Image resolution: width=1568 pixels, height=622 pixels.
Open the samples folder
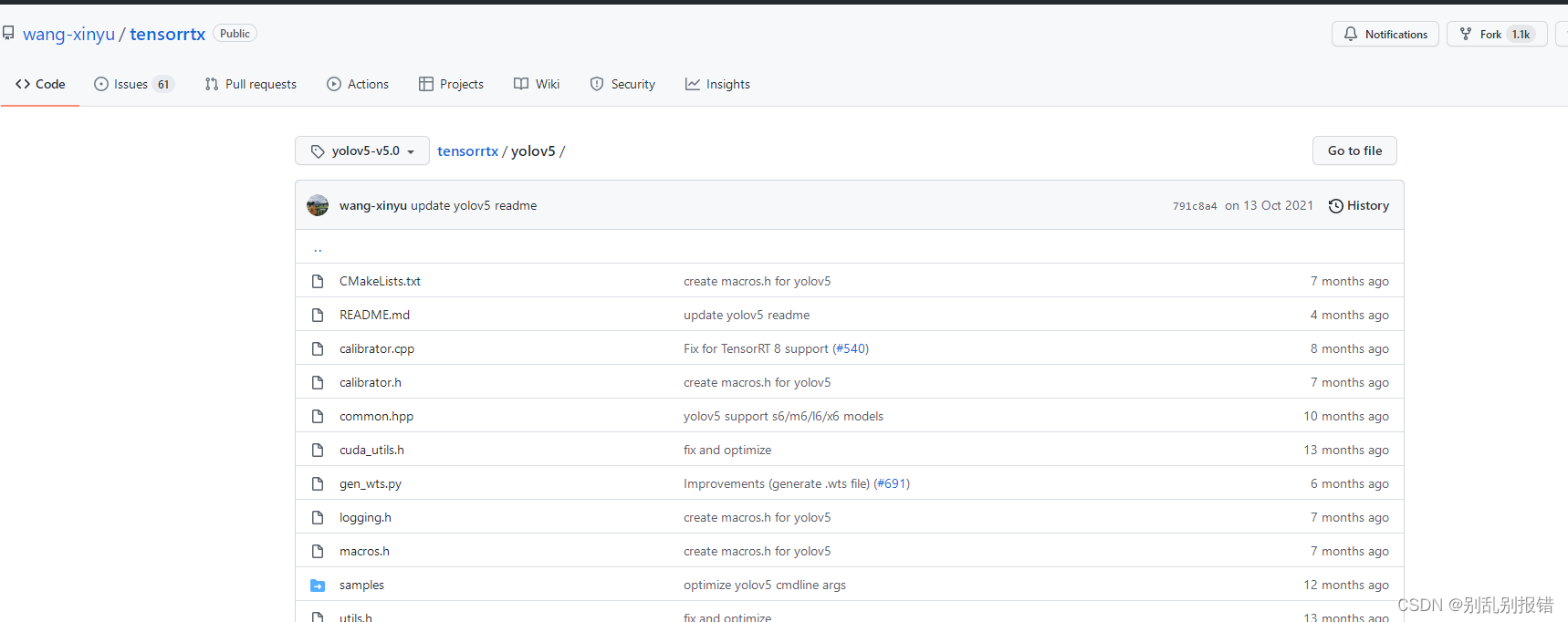tap(361, 585)
